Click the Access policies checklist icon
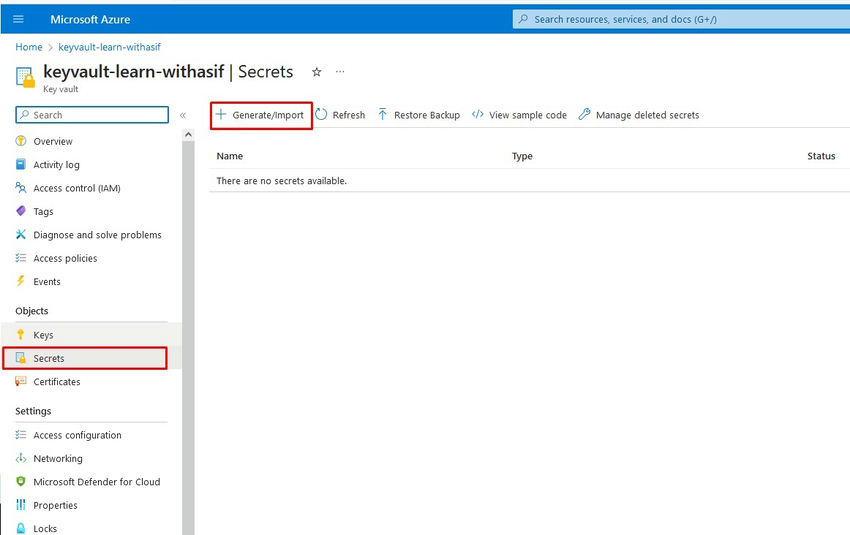Viewport: 850px width, 535px height. pyautogui.click(x=21, y=257)
